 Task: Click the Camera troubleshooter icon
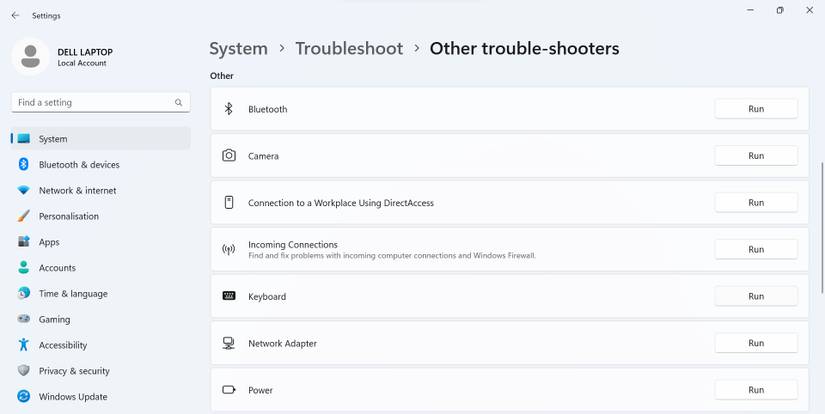(228, 156)
